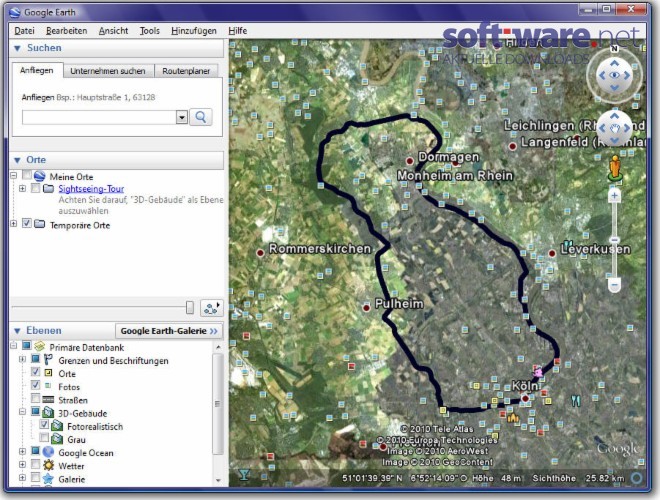Expand the Sightseeing-Tour folder
This screenshot has height=500, width=660.
click(x=22, y=189)
